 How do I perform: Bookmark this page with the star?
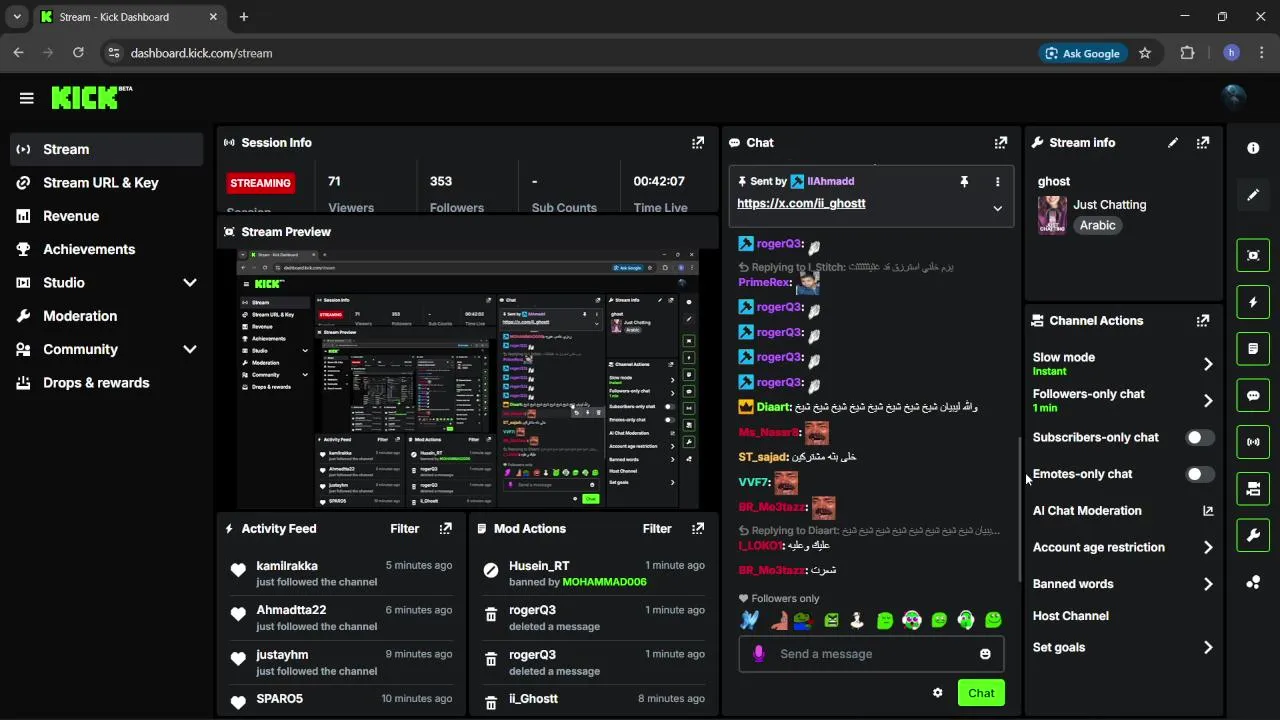pyautogui.click(x=1145, y=53)
